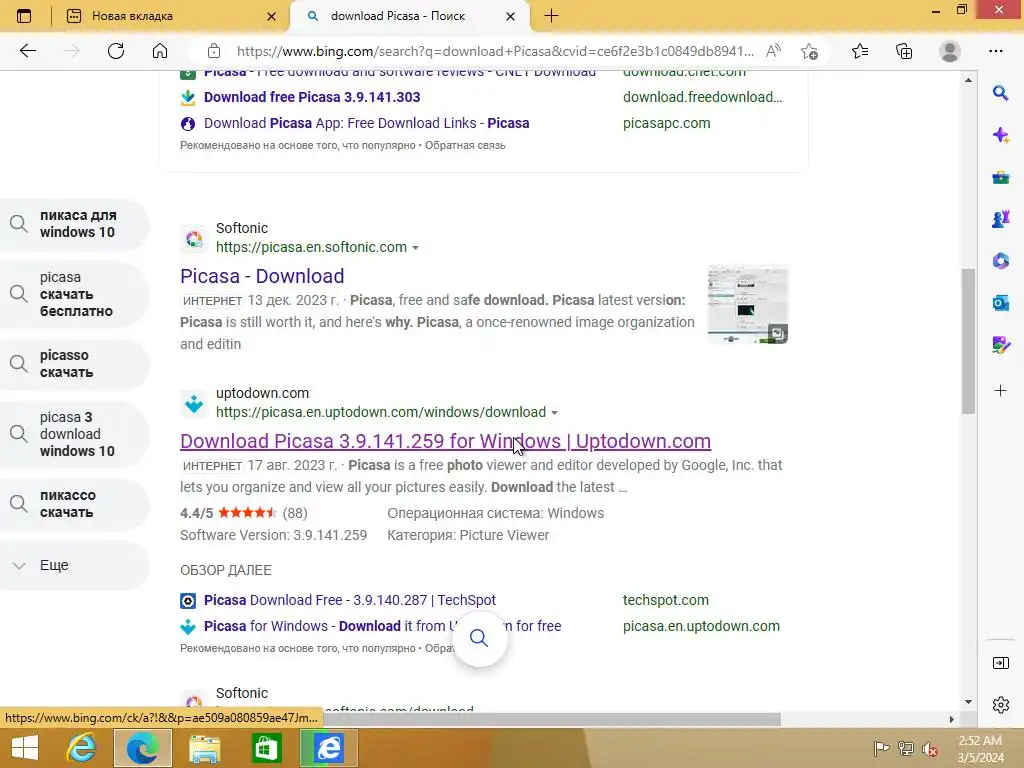The image size is (1024, 768).
Task: Activate Read aloud in address bar
Action: [x=773, y=51]
